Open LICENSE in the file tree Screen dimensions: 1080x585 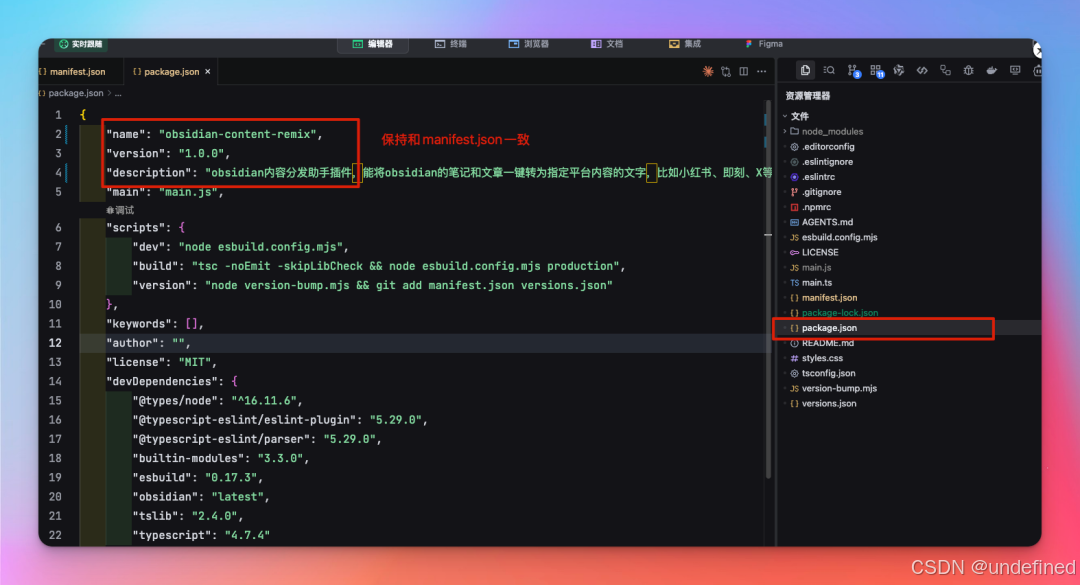tap(820, 253)
